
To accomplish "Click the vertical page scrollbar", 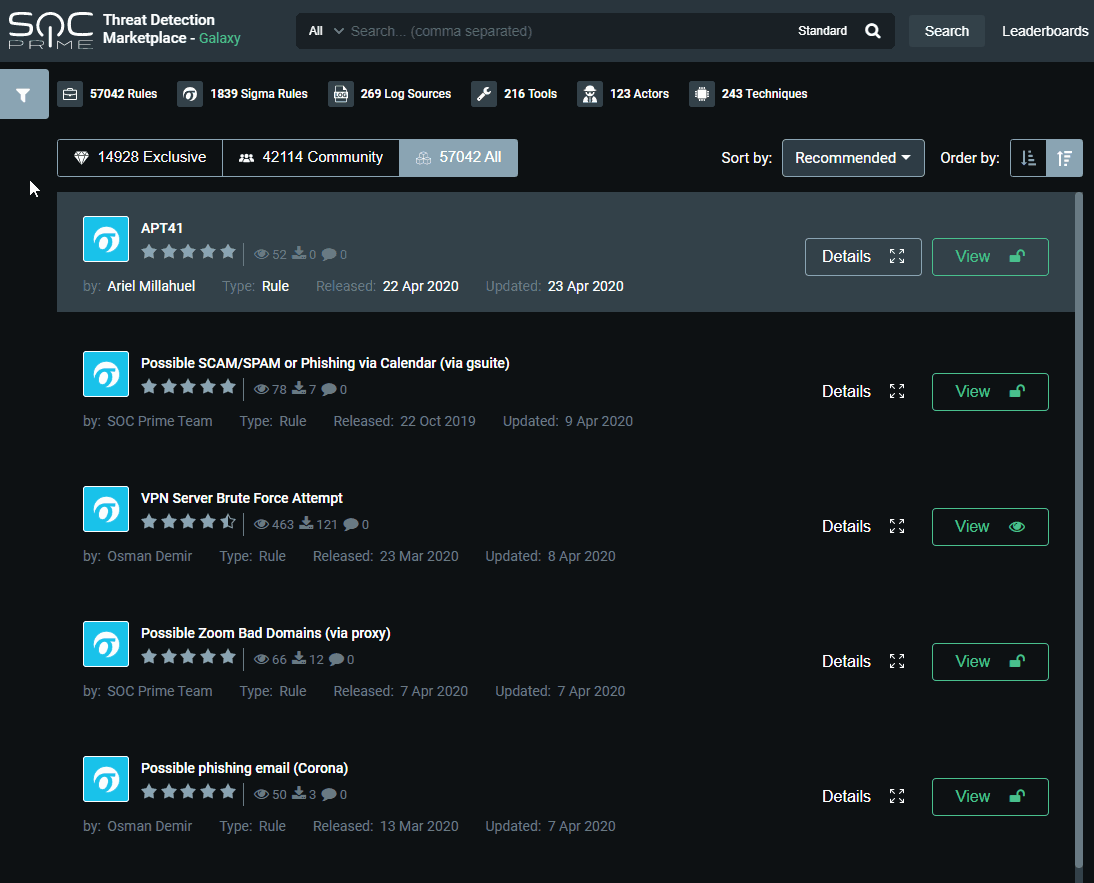I will click(x=1079, y=530).
